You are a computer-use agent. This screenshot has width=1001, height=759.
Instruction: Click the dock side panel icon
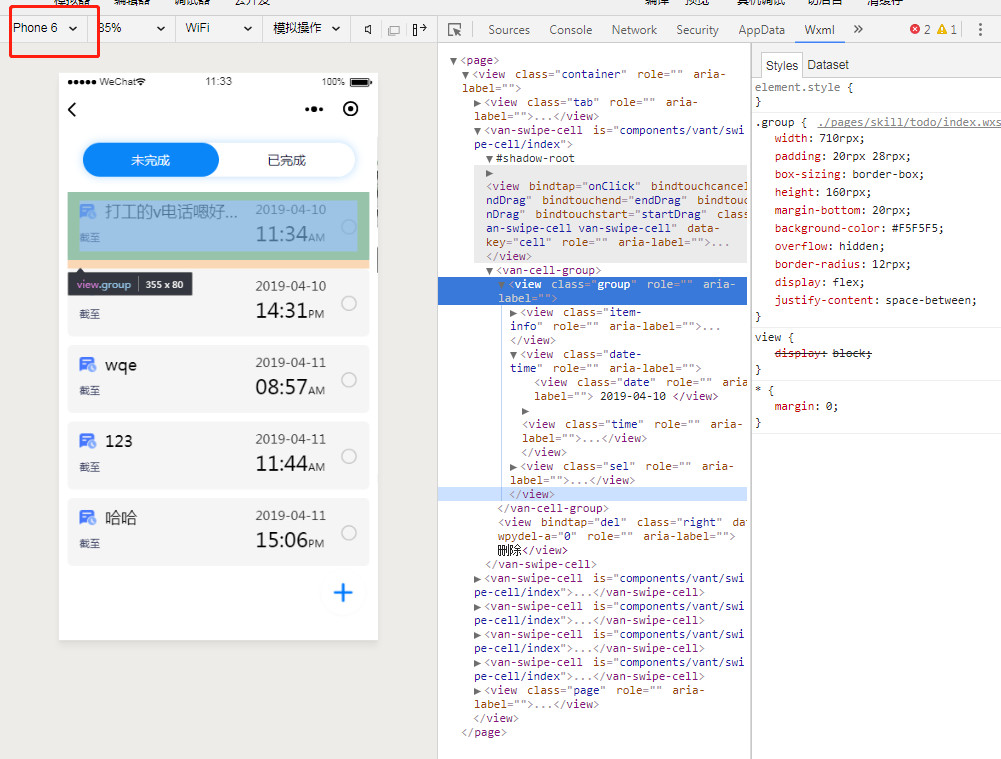coord(419,30)
